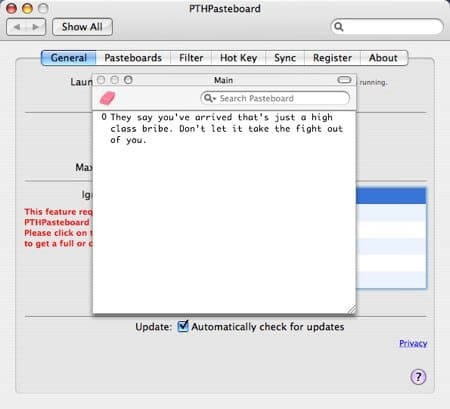Select pasteboard entry 0 text
Viewport: 450px width, 409px height.
tap(226, 128)
